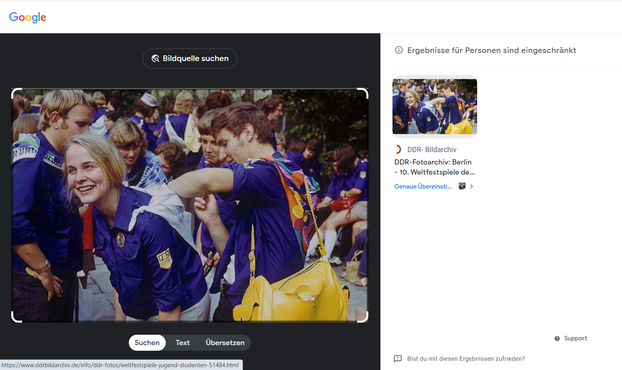Viewport: 622px width, 370px height.
Task: Click the top-left crop corner handle
Action: coord(17,94)
